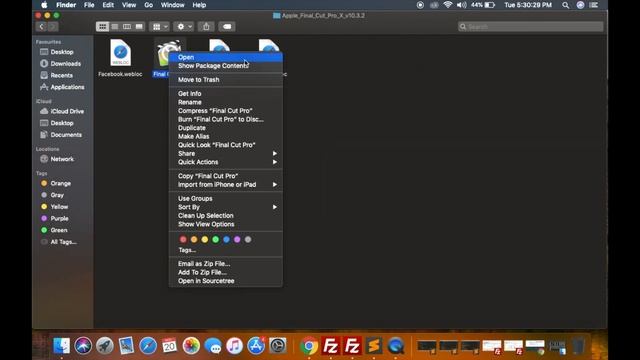Viewport: 640px width, 360px height.
Task: Open the App Store Dock icon
Action: click(x=256, y=346)
